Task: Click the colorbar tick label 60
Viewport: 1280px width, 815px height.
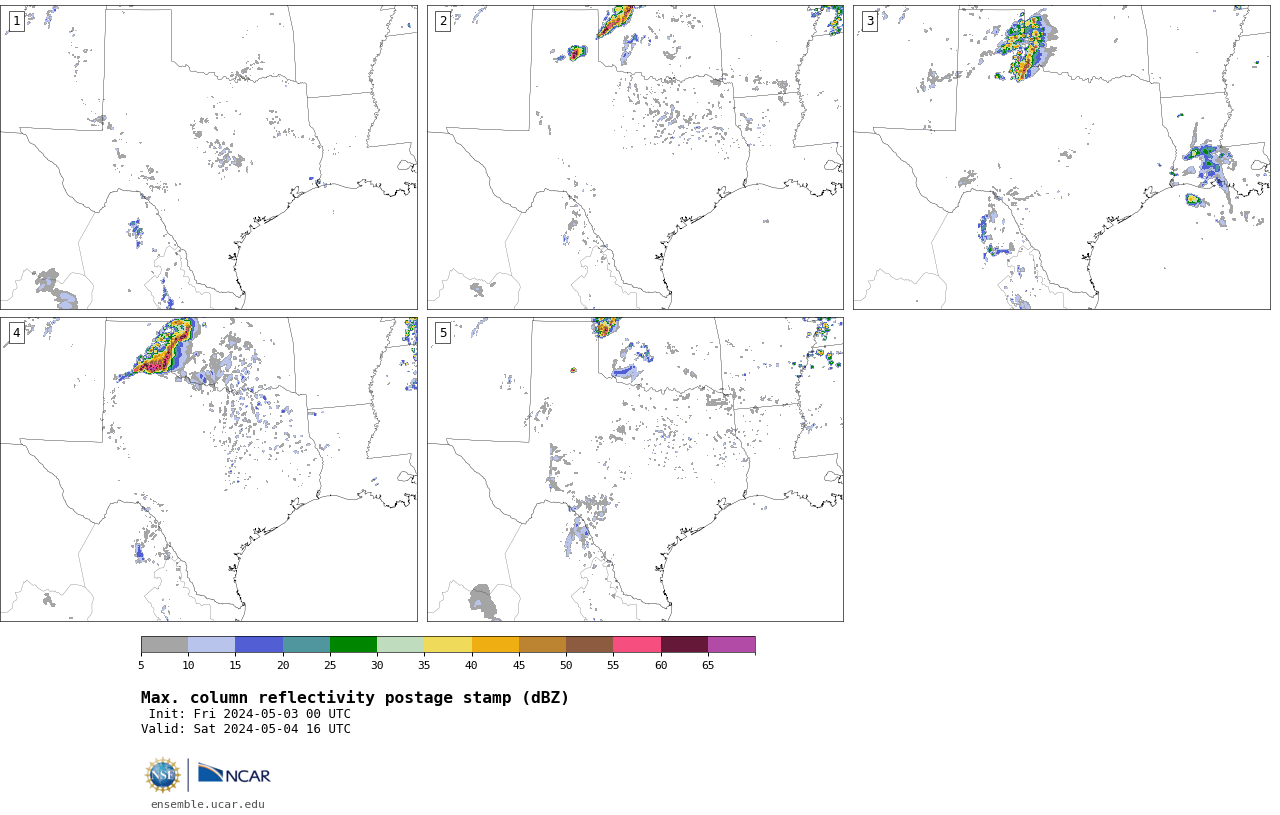Action: [x=661, y=666]
